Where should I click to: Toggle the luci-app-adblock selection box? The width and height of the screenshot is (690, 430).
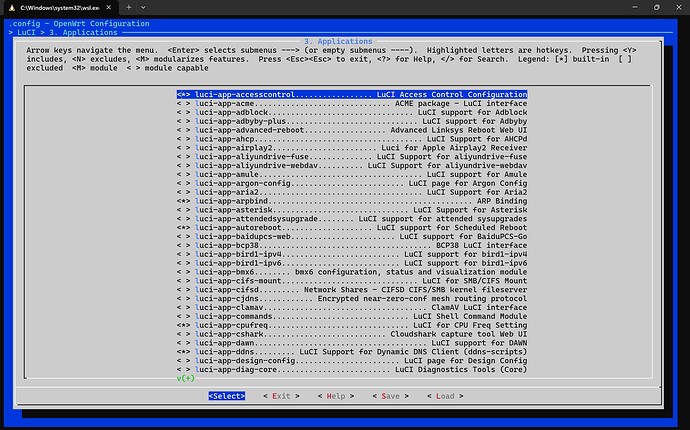coord(184,112)
